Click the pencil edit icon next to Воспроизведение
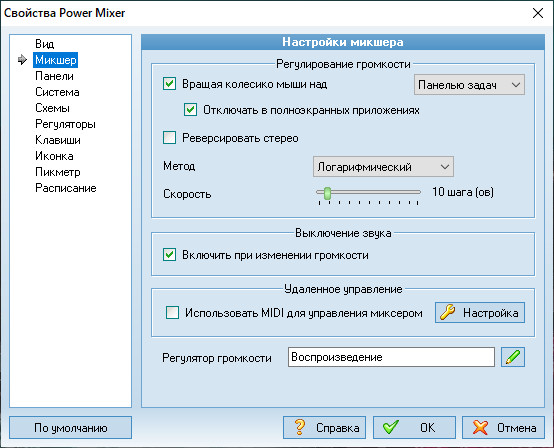 [513, 357]
